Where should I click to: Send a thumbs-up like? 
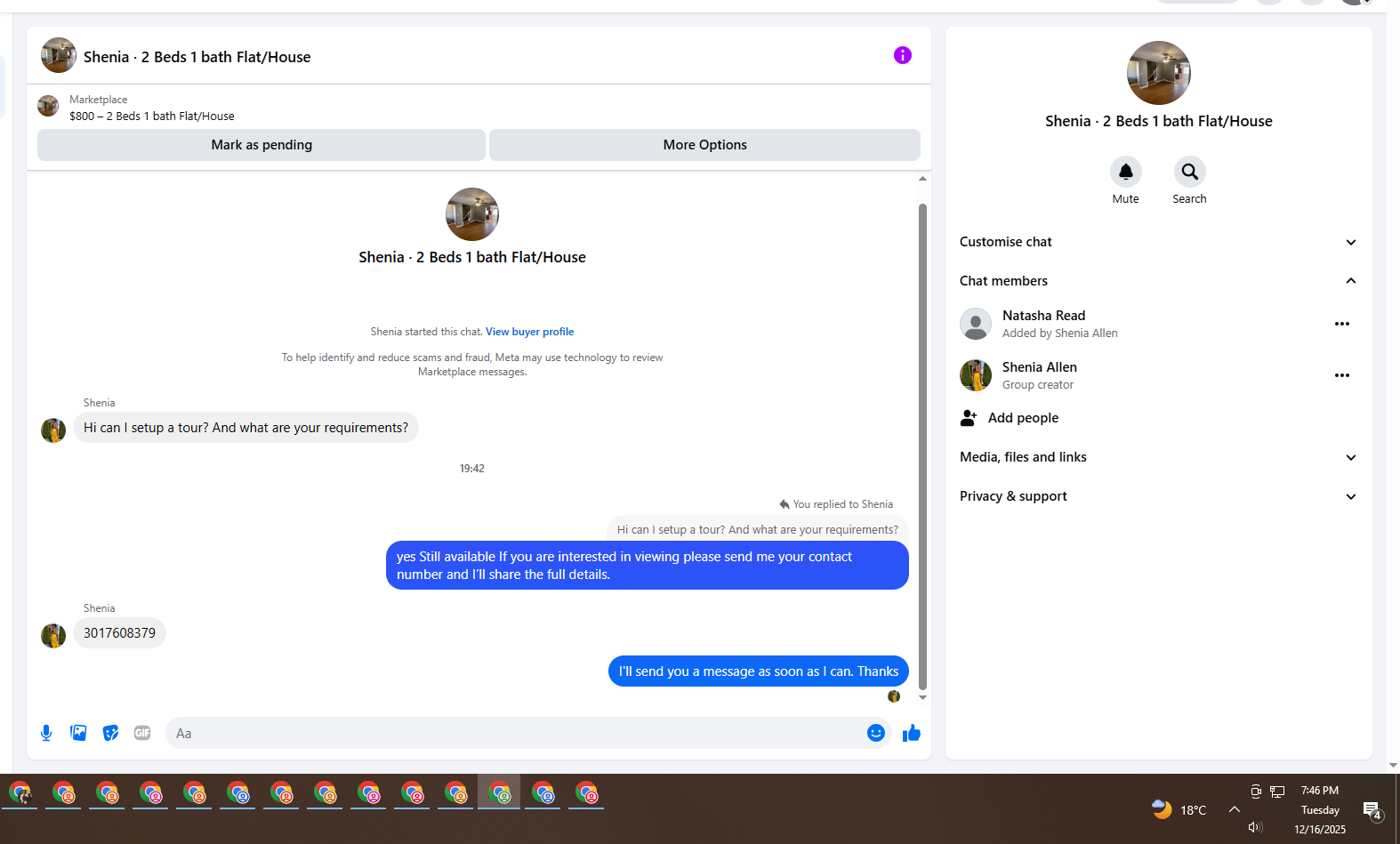pyautogui.click(x=912, y=733)
